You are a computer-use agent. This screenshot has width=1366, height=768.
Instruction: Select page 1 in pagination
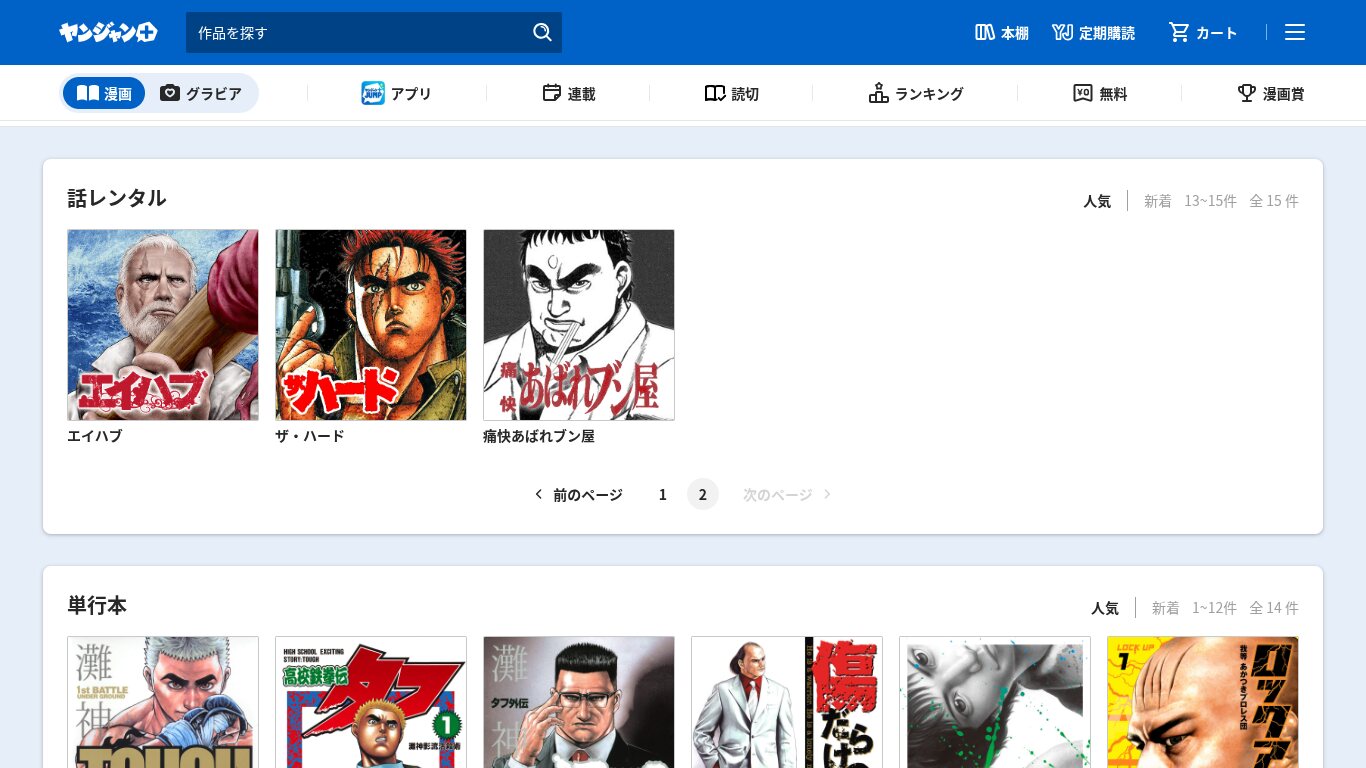tap(662, 495)
